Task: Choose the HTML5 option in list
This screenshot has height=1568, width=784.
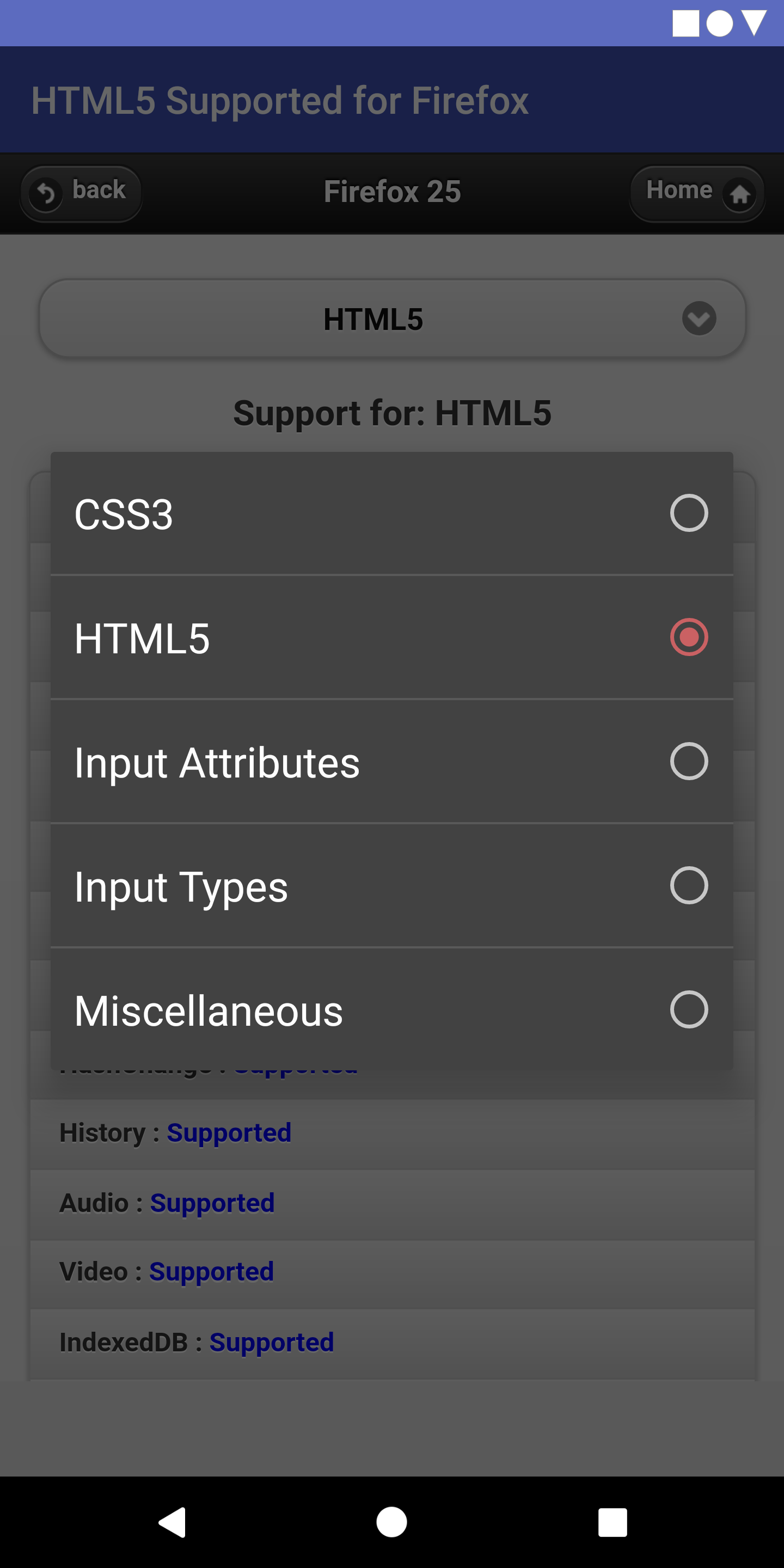Action: point(391,638)
